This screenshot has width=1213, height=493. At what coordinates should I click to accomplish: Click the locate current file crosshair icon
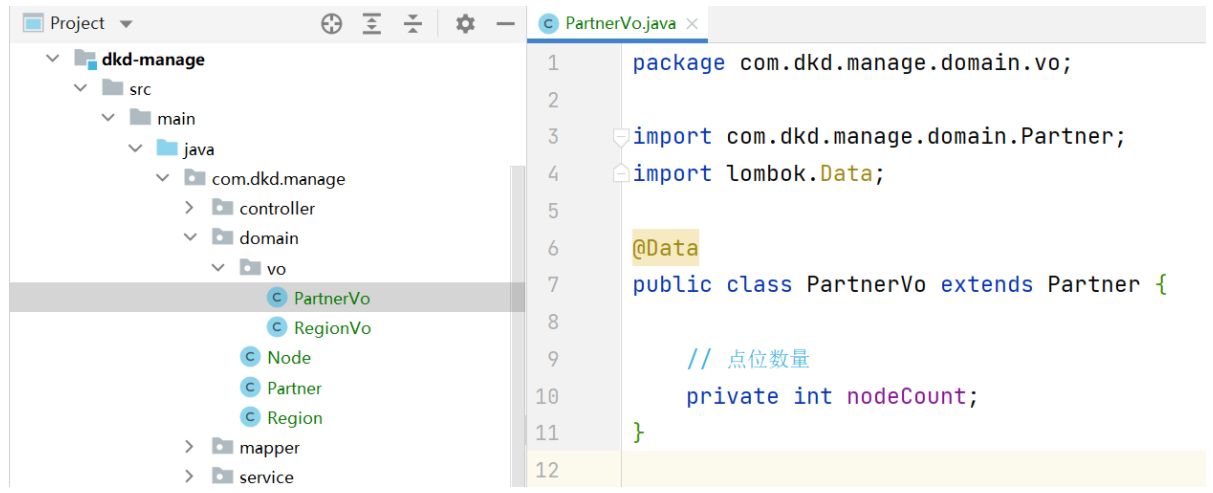point(332,24)
